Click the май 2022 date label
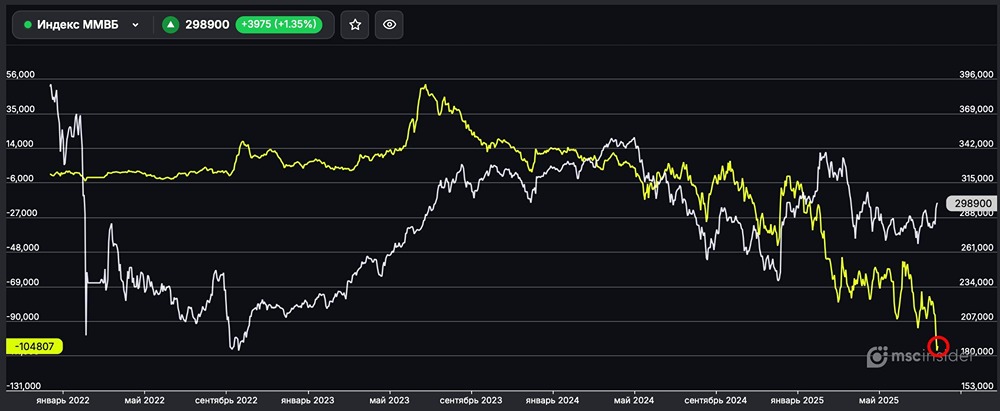The image size is (1000, 411). [144, 400]
